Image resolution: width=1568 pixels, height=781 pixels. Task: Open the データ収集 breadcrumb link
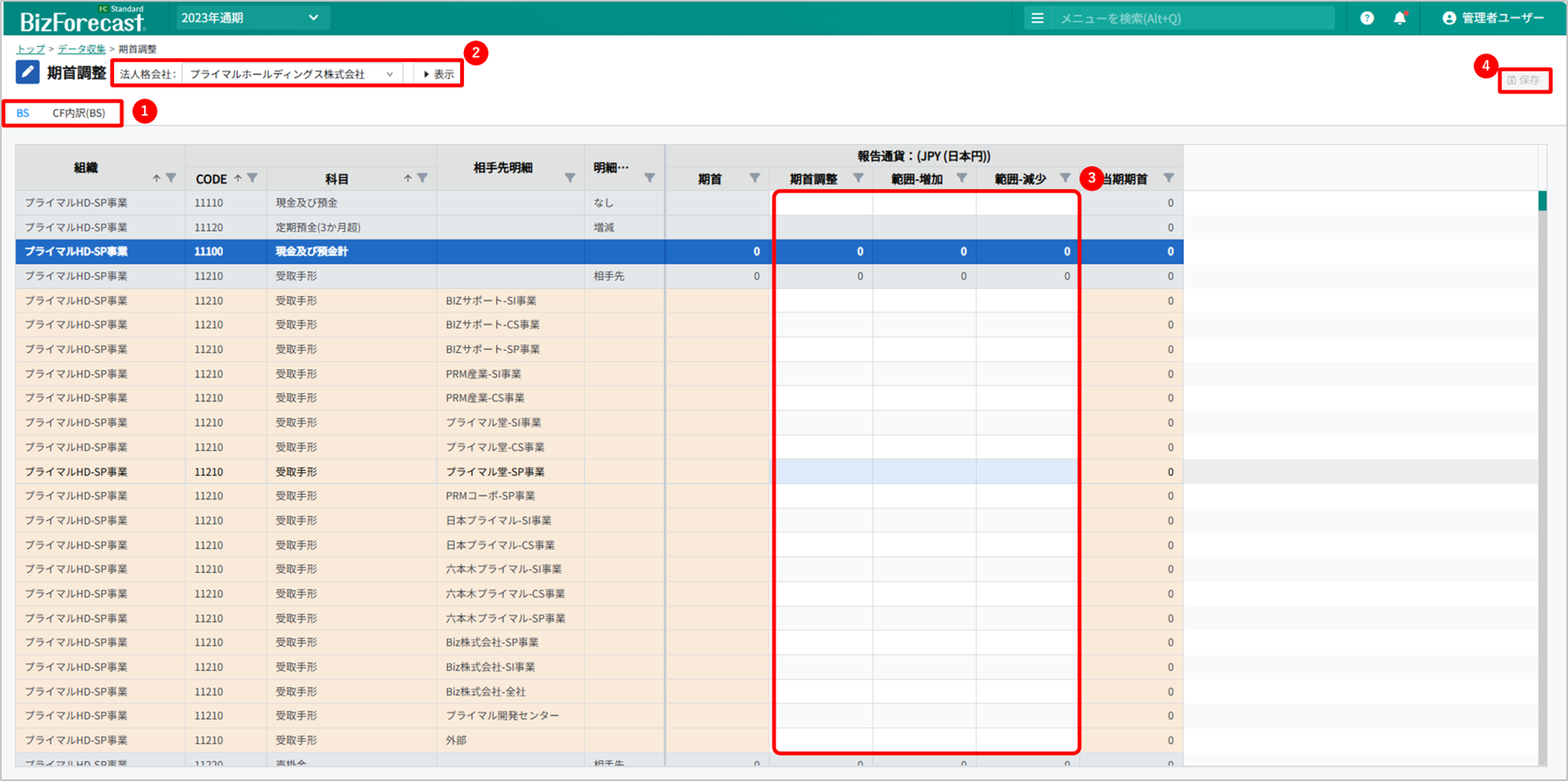point(81,49)
